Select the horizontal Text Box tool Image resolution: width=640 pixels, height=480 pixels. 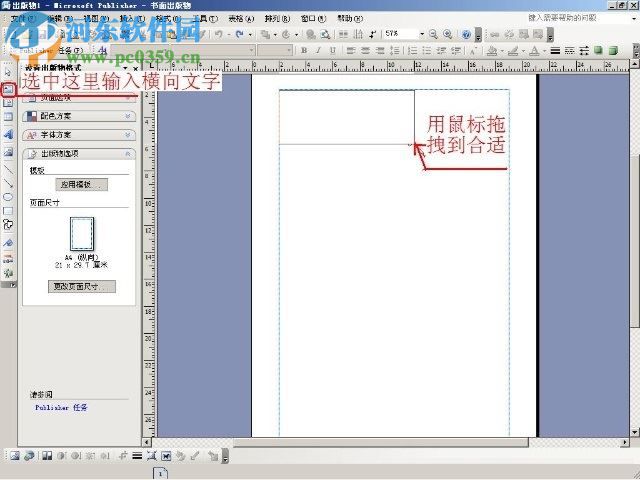pyautogui.click(x=8, y=89)
